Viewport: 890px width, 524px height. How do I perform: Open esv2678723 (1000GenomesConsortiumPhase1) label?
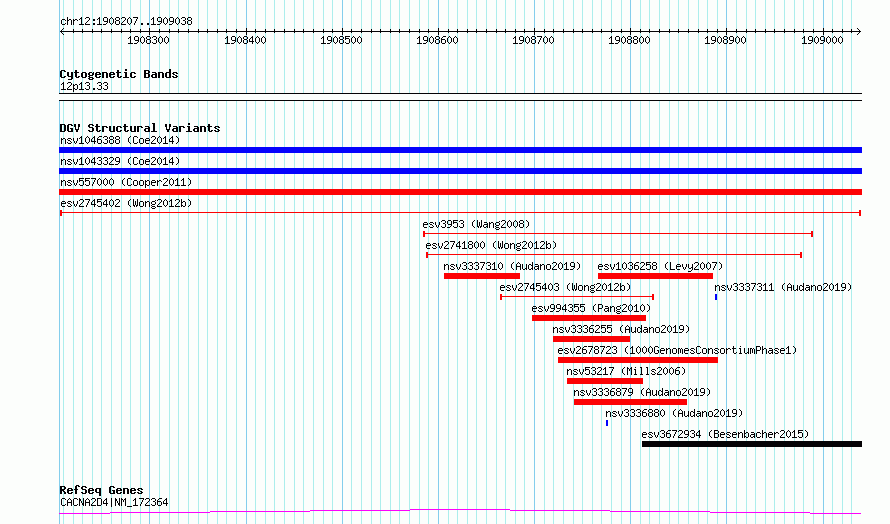tap(677, 350)
